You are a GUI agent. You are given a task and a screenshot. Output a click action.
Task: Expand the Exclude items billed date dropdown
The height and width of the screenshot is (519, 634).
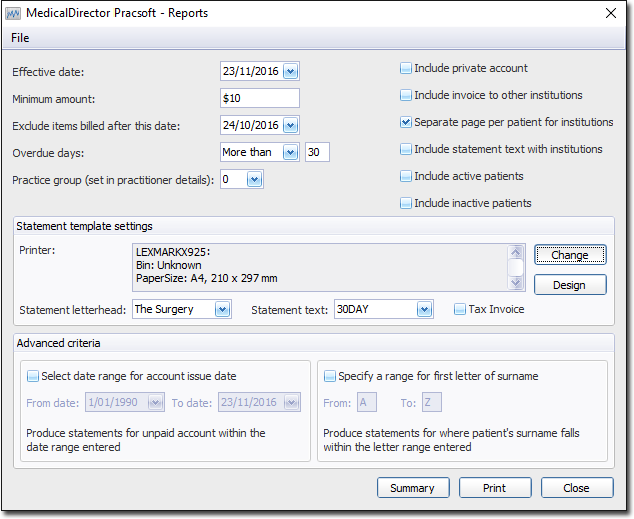click(290, 125)
